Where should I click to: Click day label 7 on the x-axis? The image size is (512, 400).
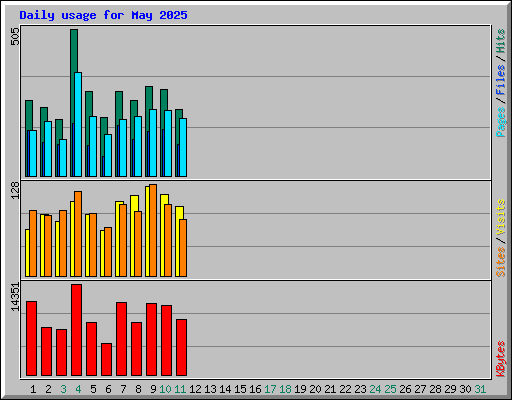click(123, 389)
